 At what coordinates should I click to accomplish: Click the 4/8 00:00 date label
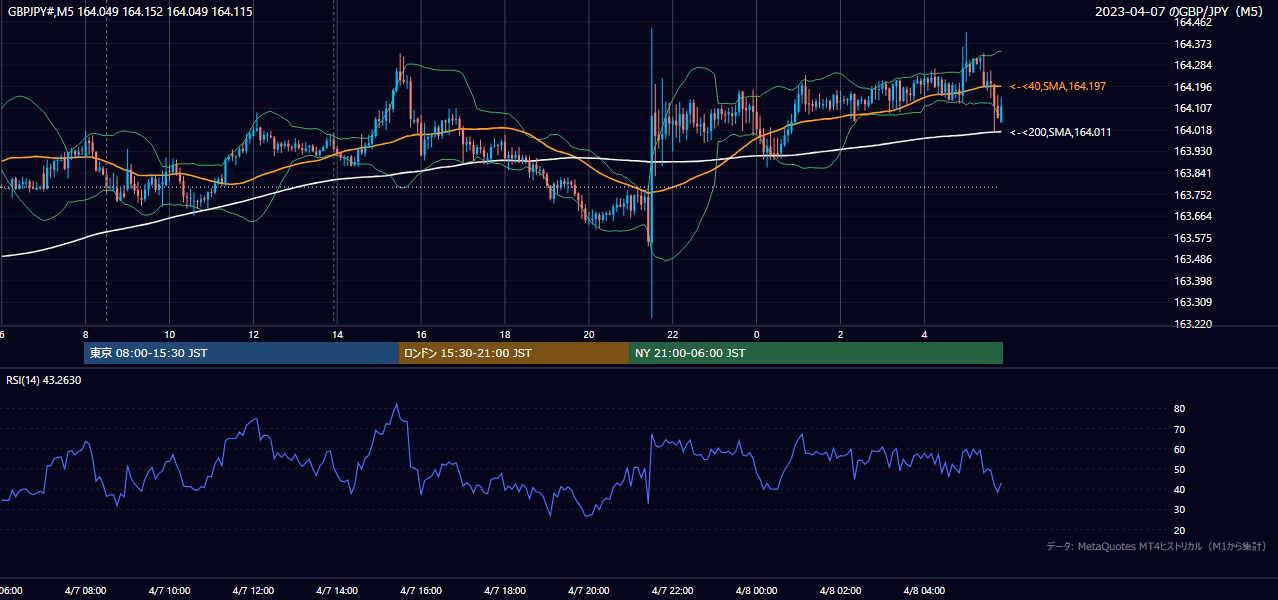(x=756, y=591)
